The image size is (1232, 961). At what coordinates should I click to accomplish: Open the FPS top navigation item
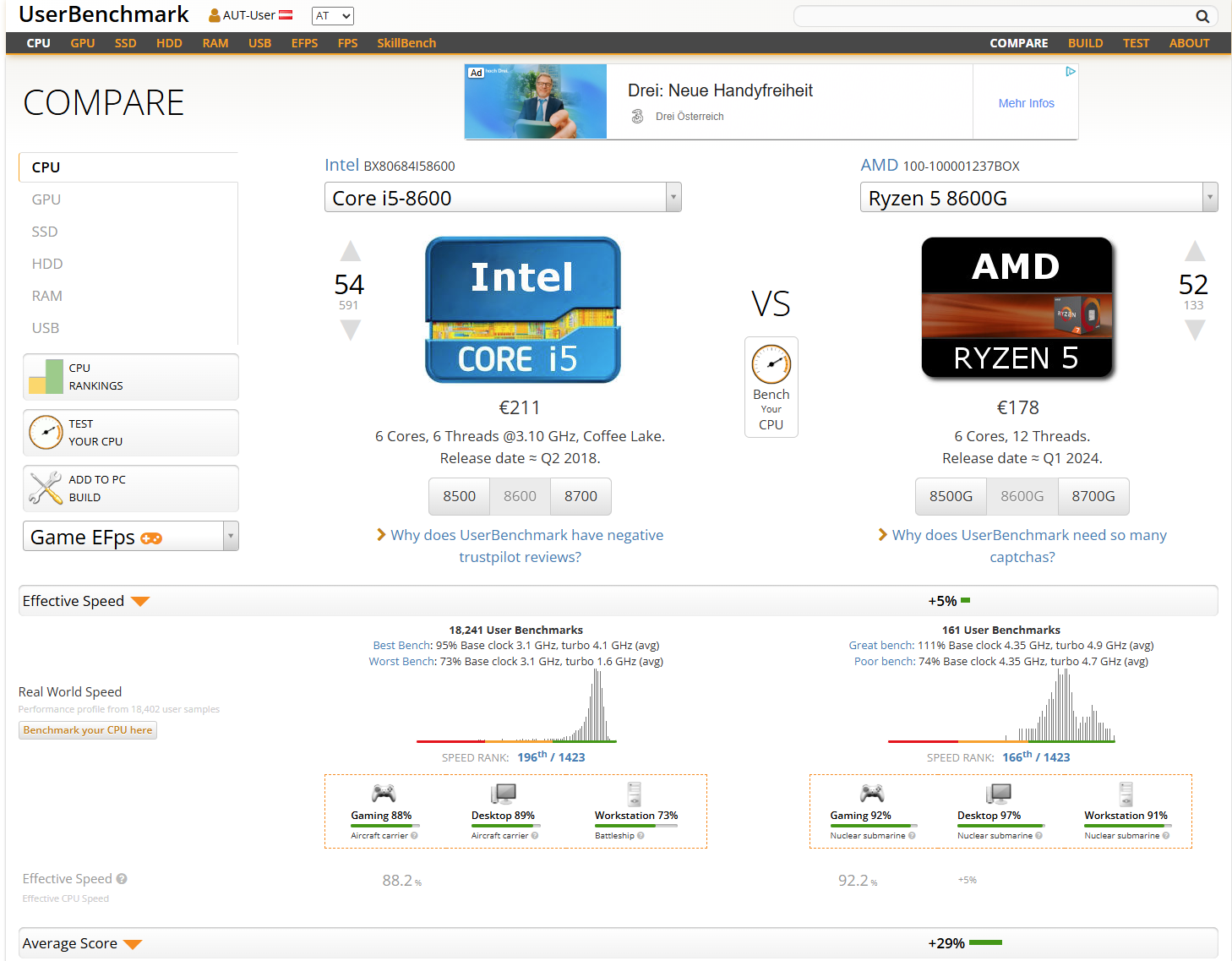[348, 43]
